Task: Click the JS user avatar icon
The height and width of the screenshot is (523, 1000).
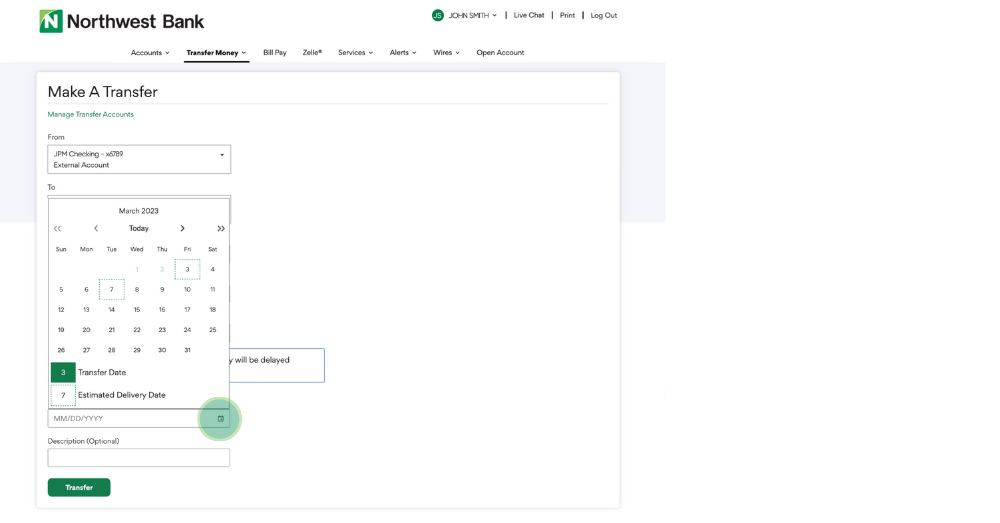Action: pos(437,15)
